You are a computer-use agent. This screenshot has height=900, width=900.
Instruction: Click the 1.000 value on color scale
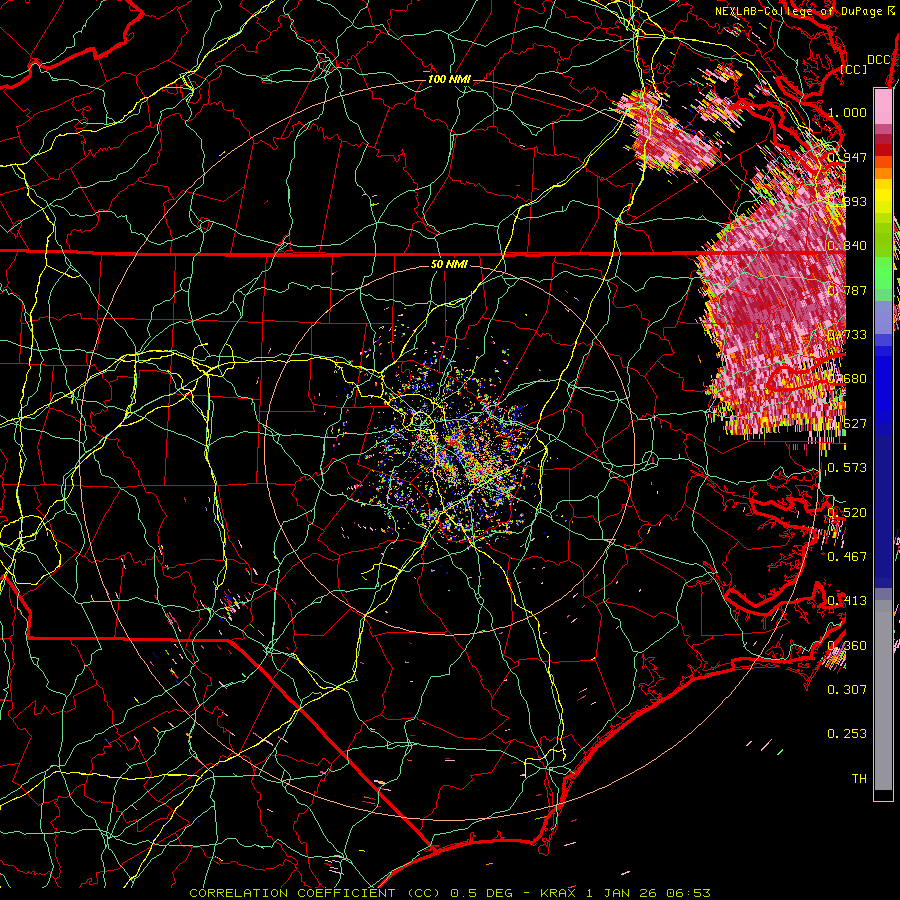847,112
